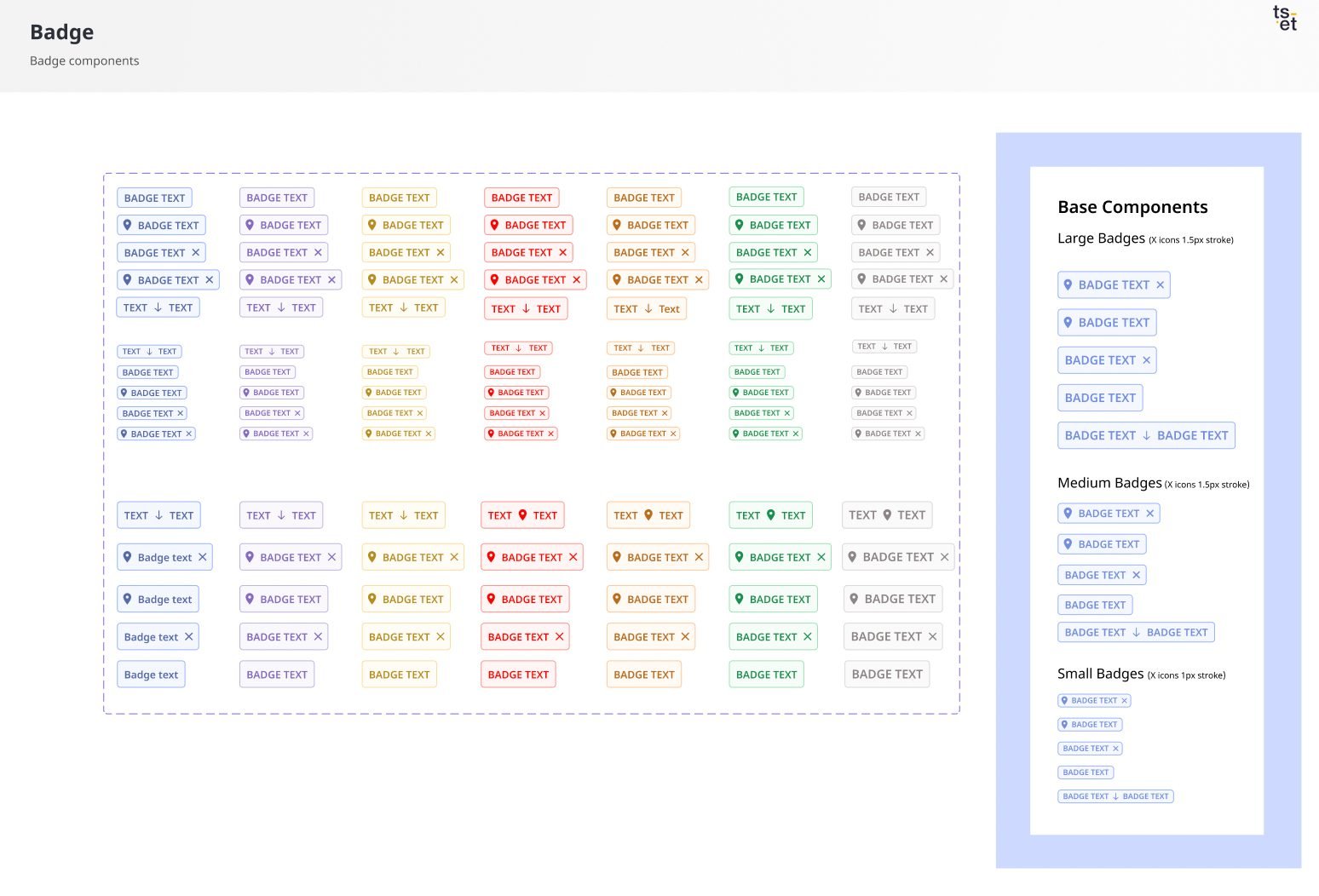Image resolution: width=1319 pixels, height=896 pixels.
Task: Click the red pin icon between the TEXT words
Action: [523, 514]
